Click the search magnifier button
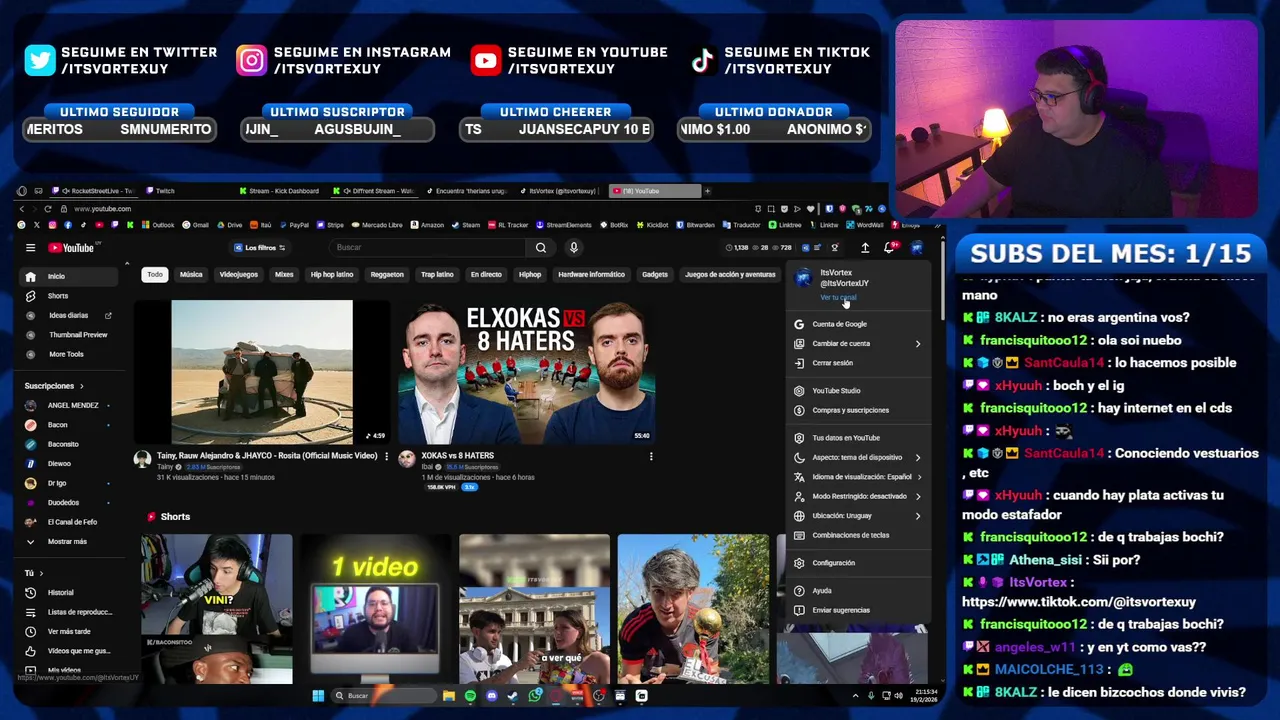 tap(541, 248)
